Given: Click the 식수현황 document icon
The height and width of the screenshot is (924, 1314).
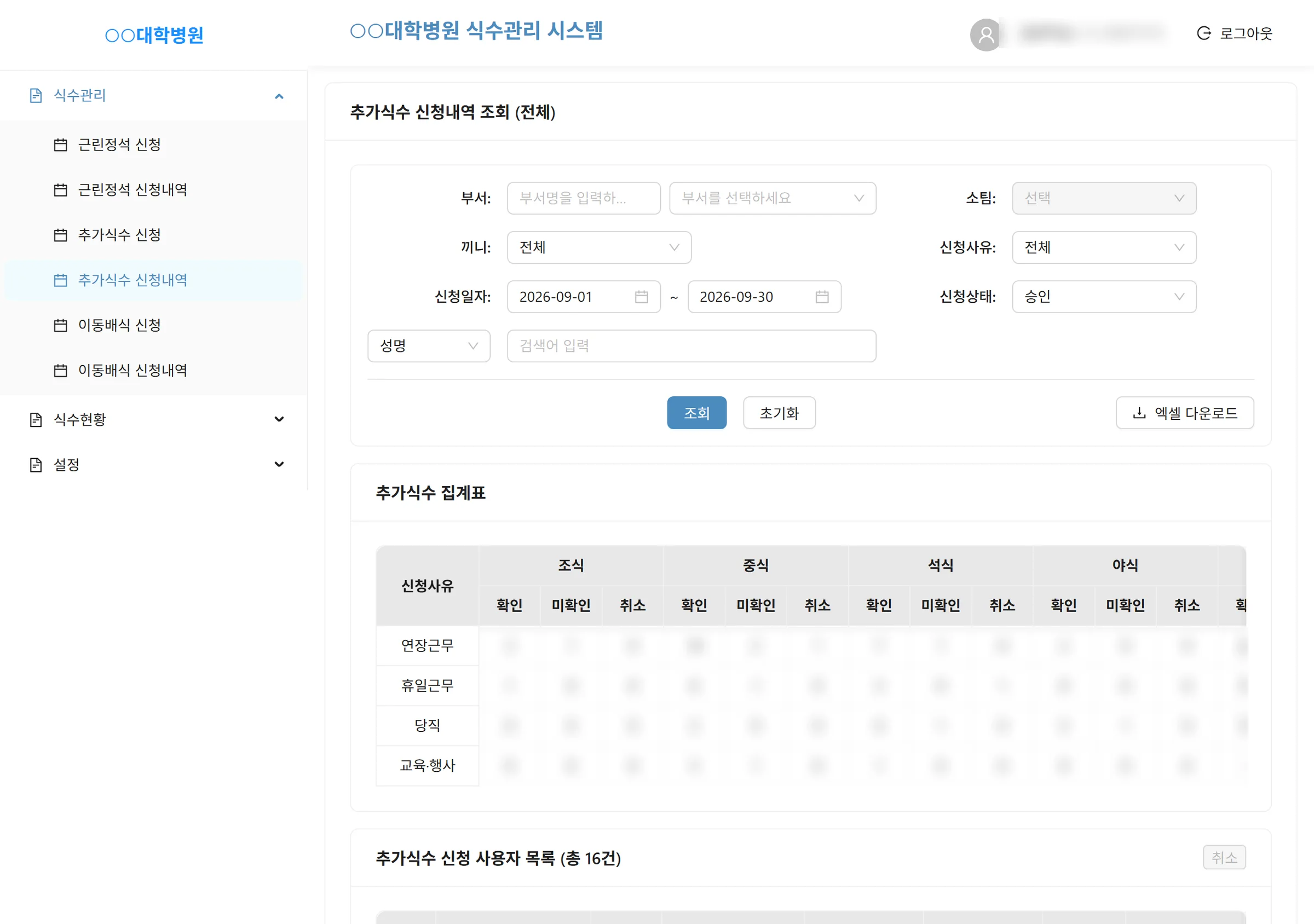Looking at the screenshot, I should pyautogui.click(x=36, y=420).
